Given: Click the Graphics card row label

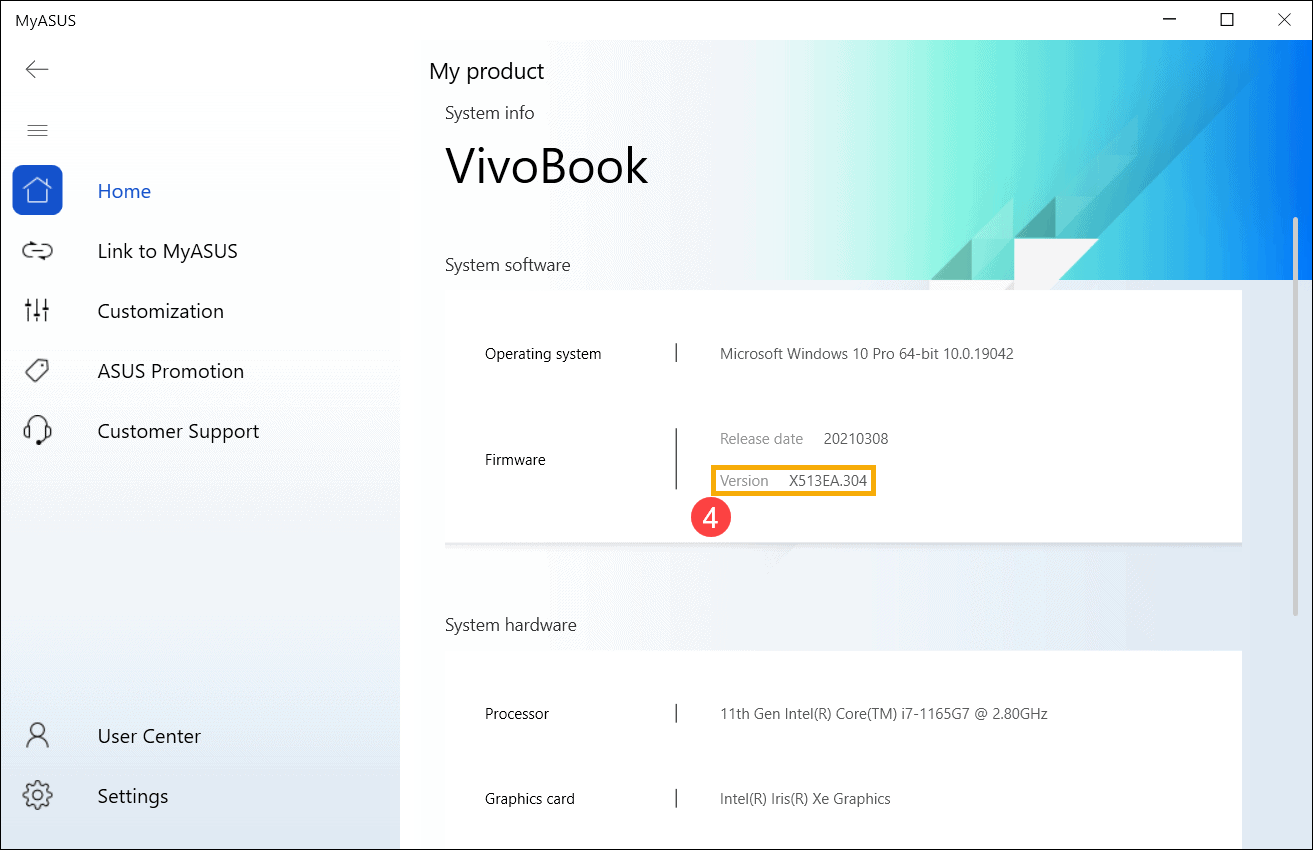Looking at the screenshot, I should pyautogui.click(x=530, y=799).
